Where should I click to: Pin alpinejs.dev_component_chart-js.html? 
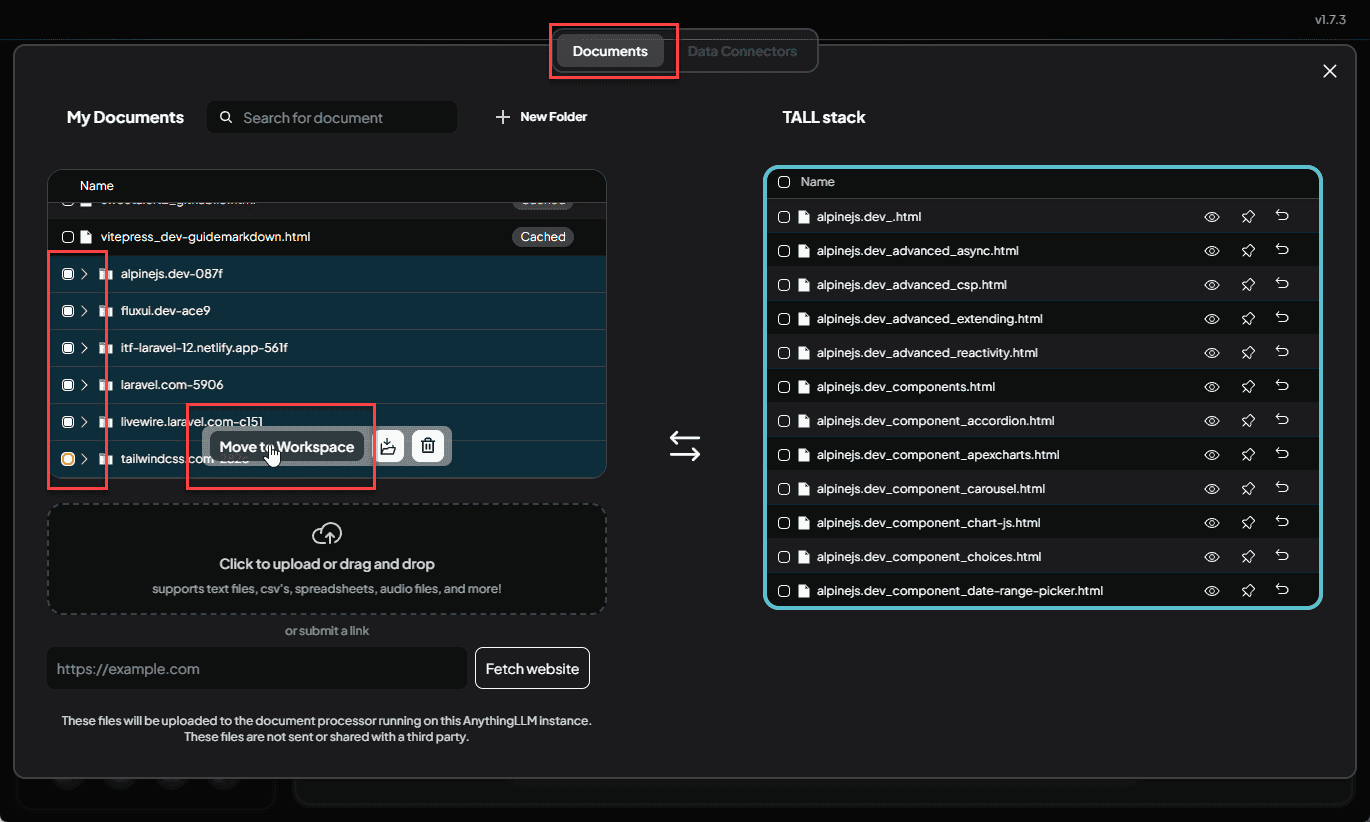(x=1248, y=523)
